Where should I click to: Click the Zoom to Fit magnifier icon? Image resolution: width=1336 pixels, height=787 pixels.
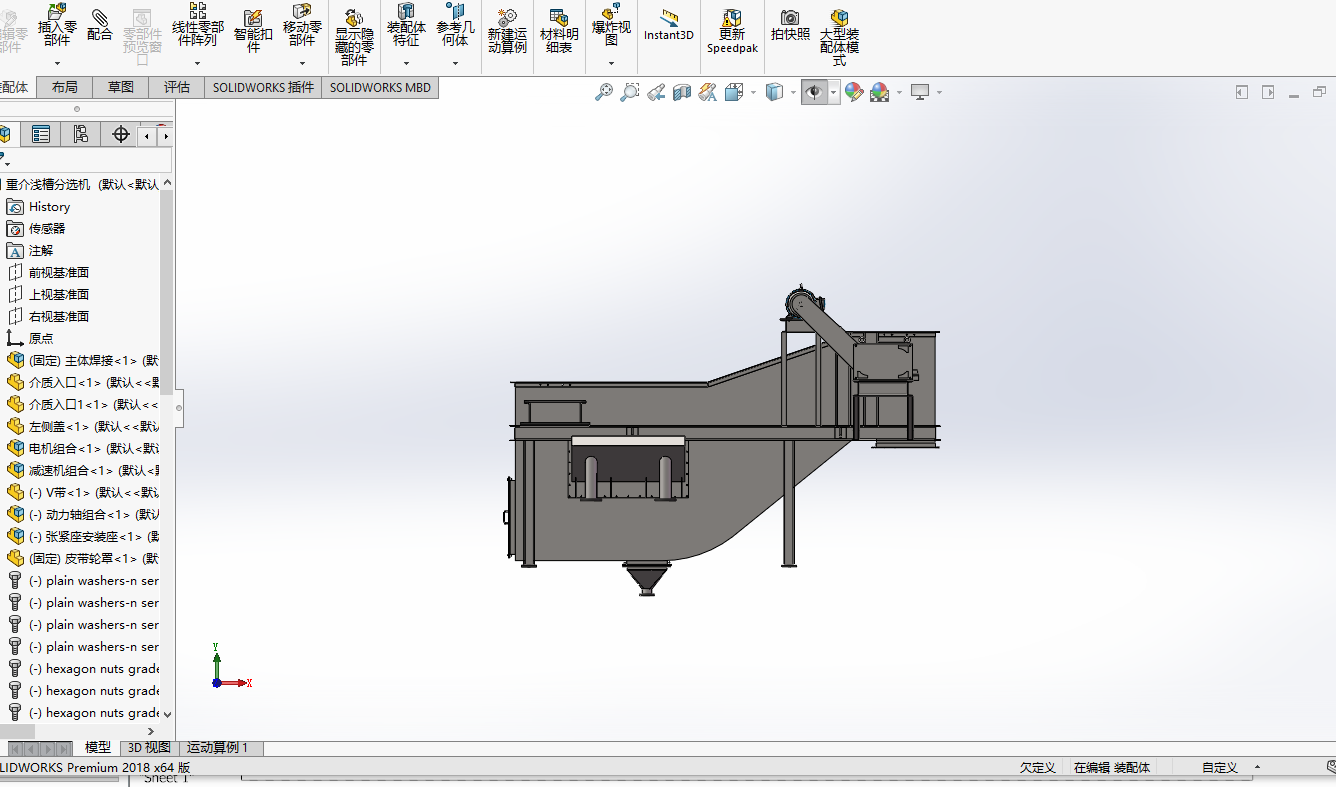604,92
